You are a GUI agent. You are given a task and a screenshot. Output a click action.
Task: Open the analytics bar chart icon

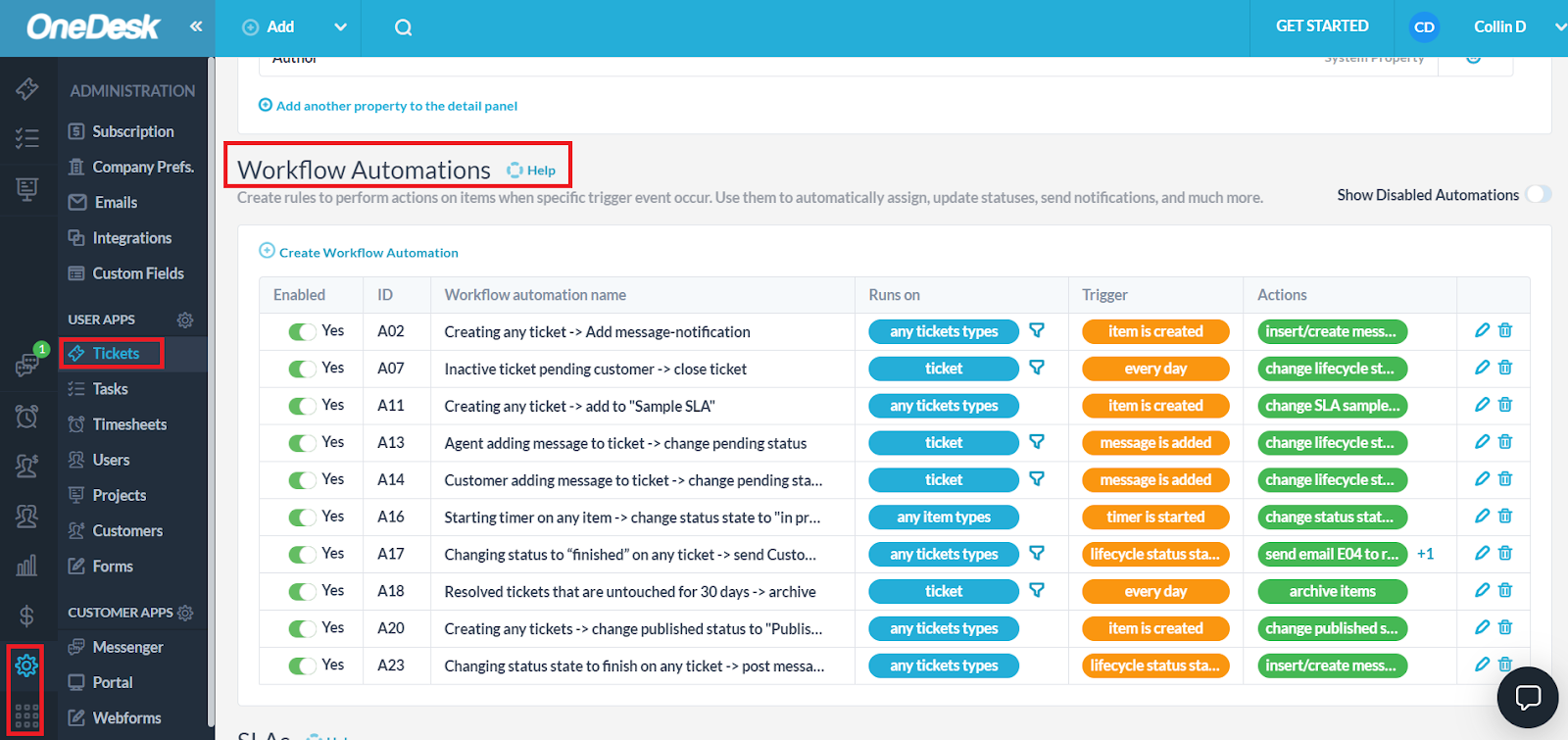click(26, 565)
